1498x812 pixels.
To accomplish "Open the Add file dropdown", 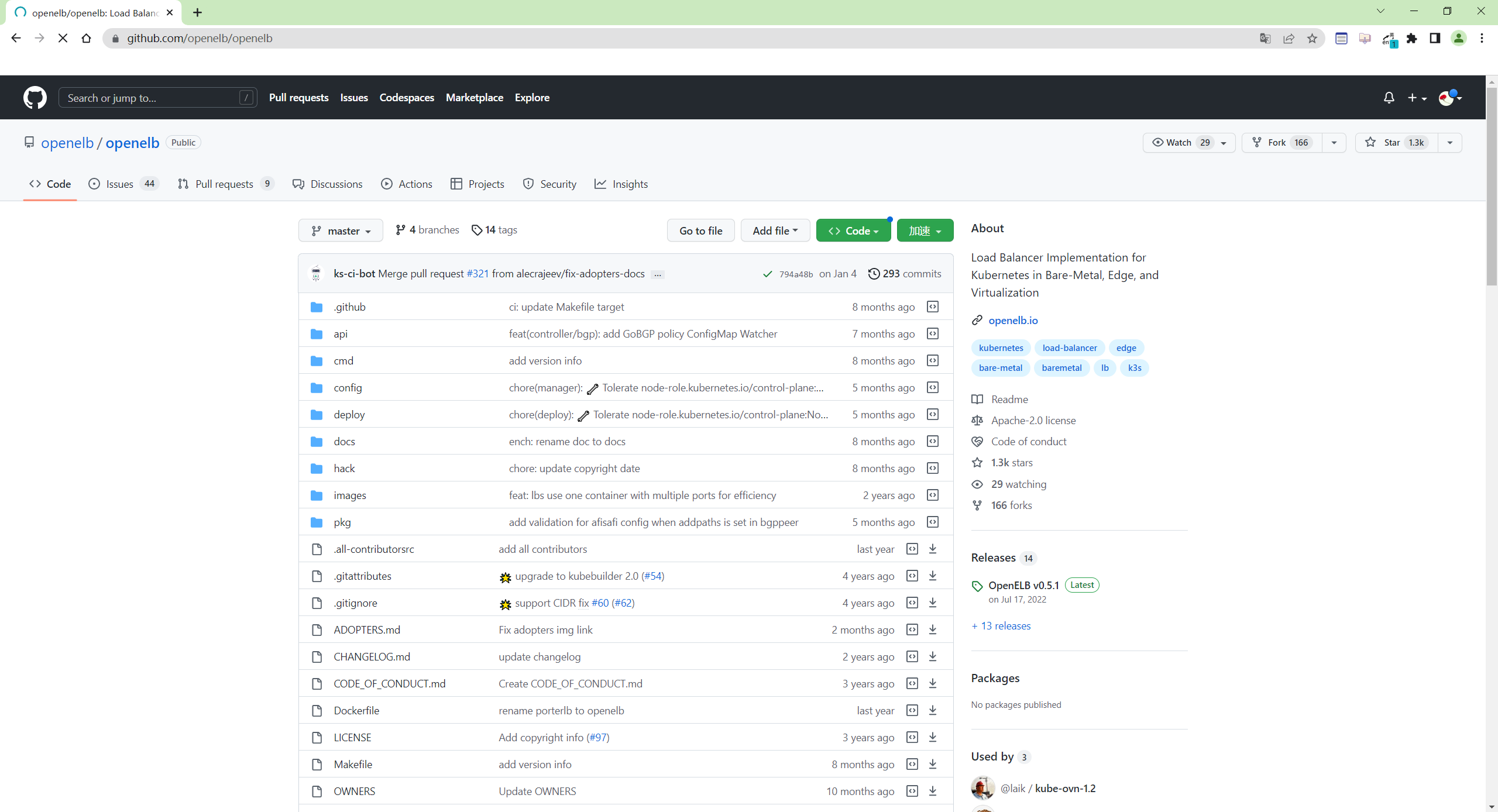I will 775,230.
